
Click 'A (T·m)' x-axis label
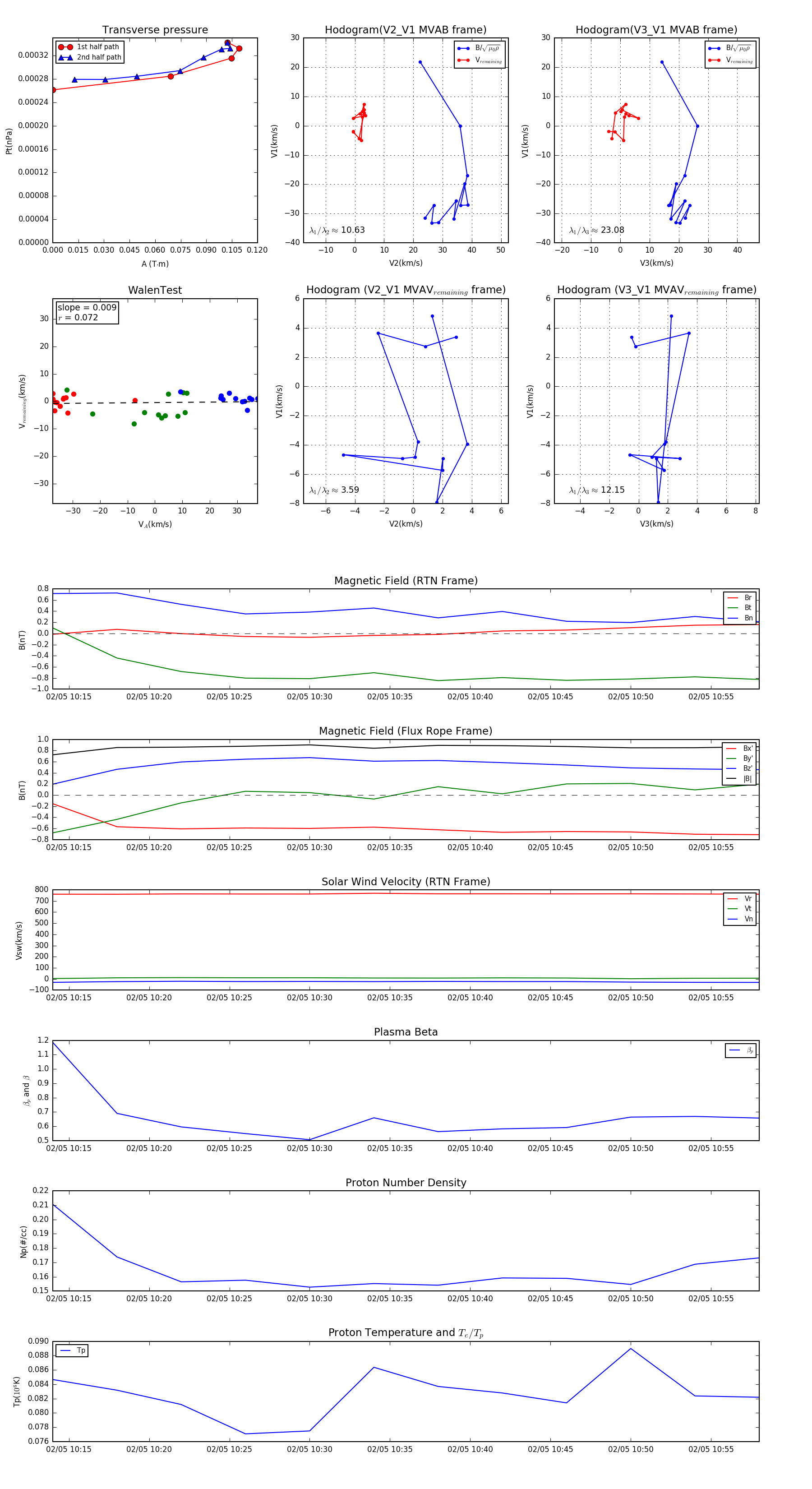[155, 264]
